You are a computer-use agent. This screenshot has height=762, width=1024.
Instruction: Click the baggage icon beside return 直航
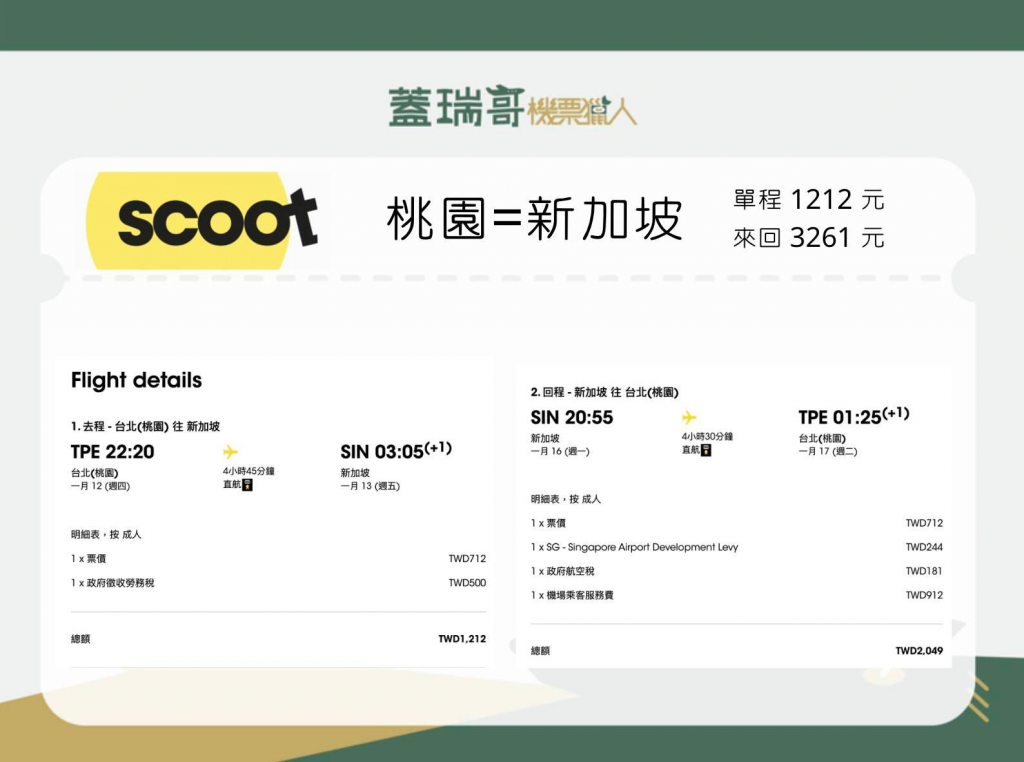pos(706,450)
